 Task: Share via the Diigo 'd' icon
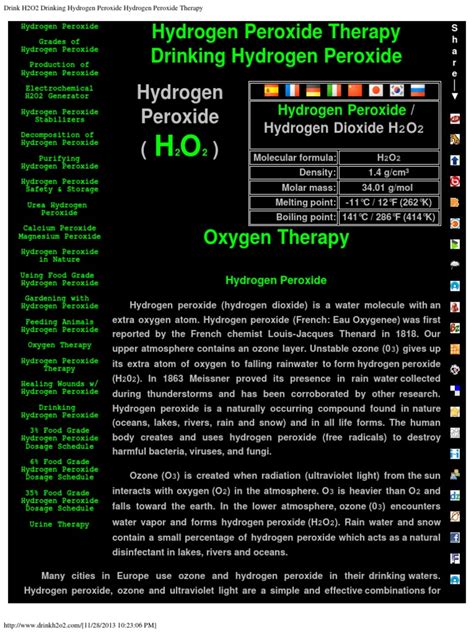coord(455,495)
